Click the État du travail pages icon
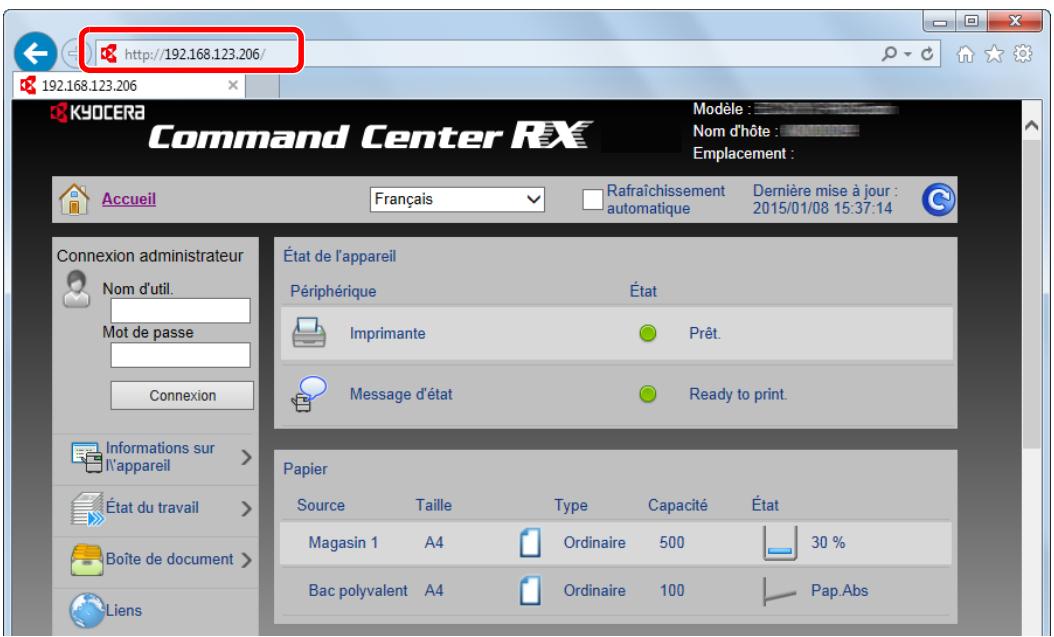 point(87,509)
